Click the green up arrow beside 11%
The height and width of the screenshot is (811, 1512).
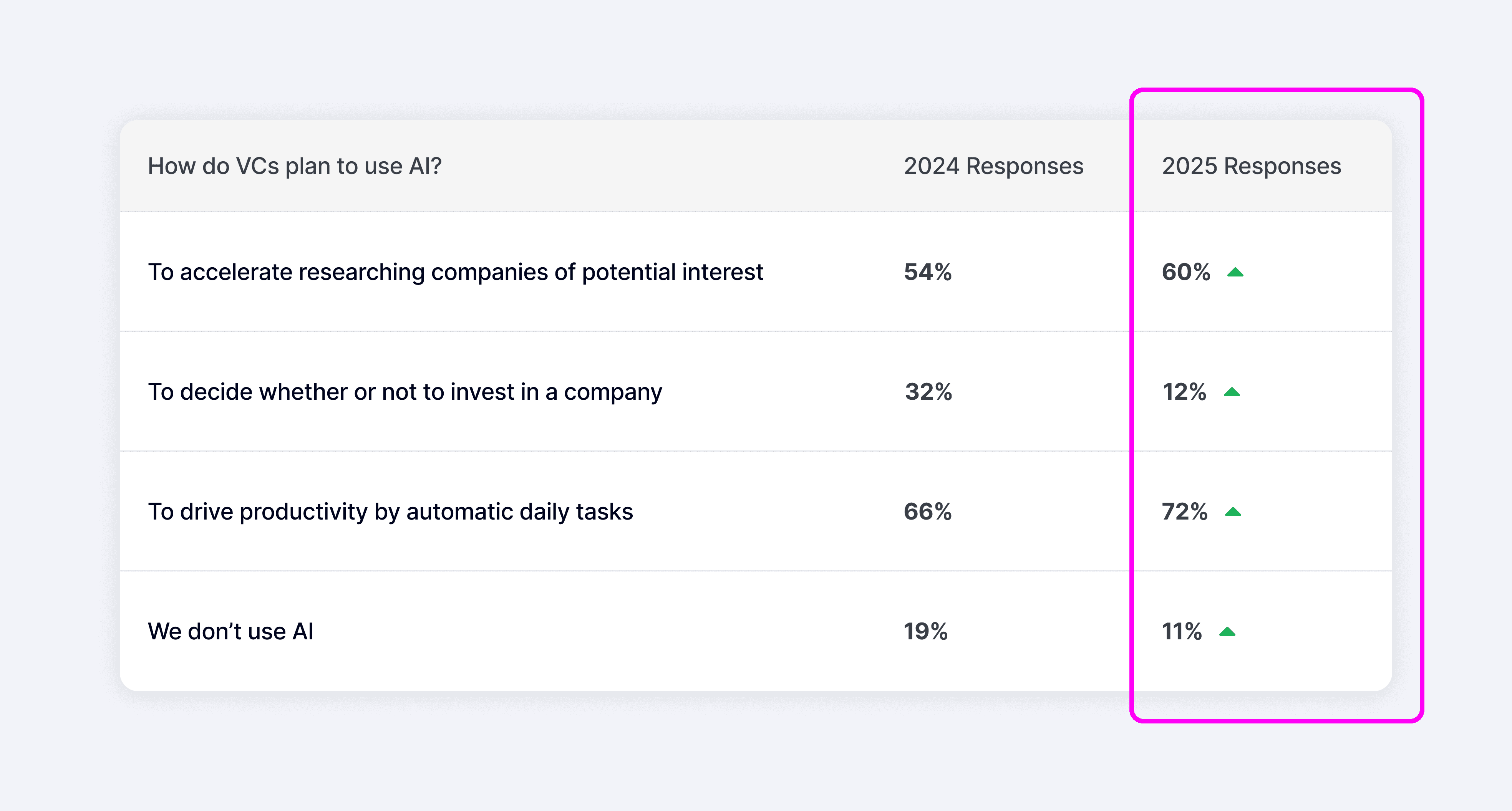click(1227, 632)
